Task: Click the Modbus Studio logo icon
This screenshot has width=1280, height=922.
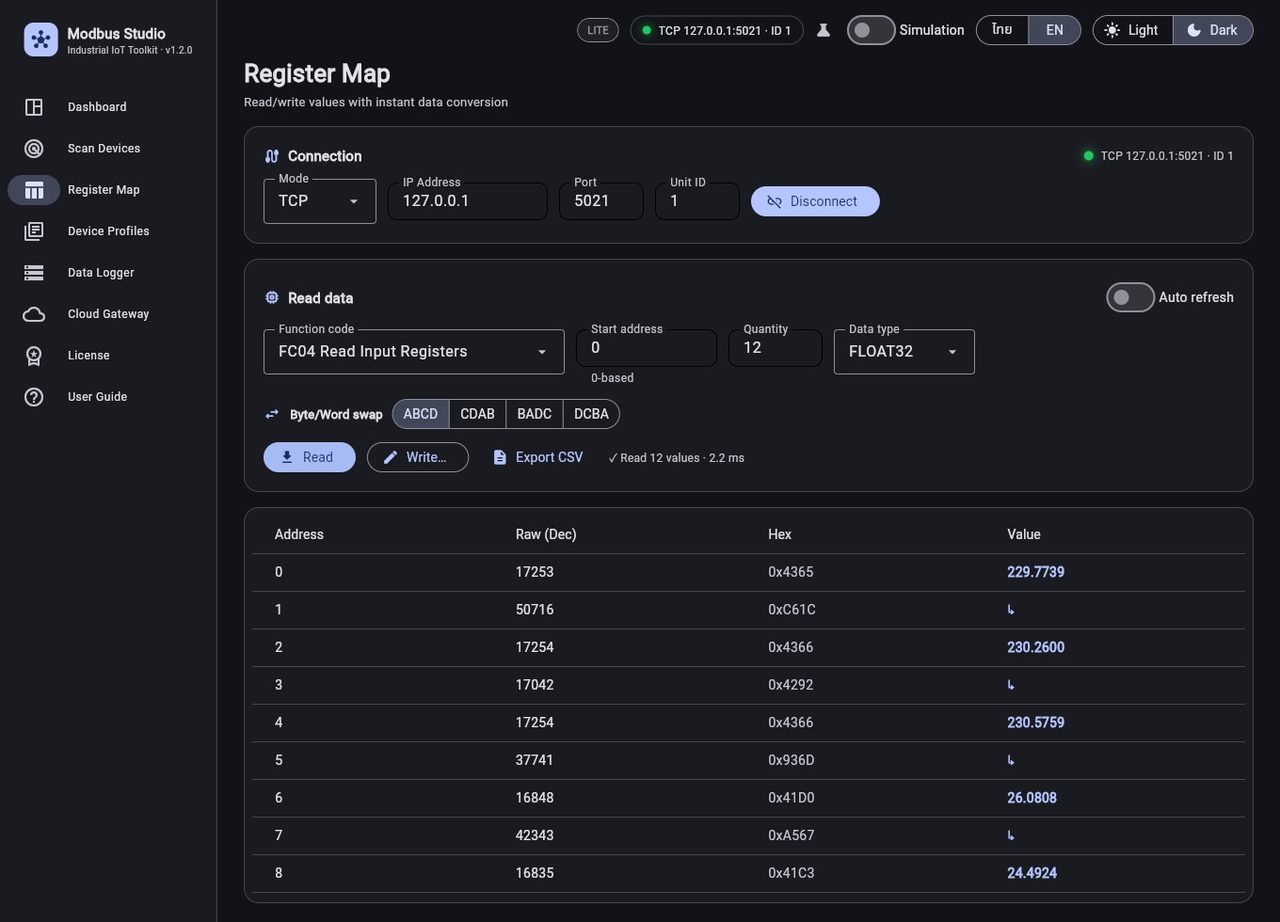Action: 41,40
